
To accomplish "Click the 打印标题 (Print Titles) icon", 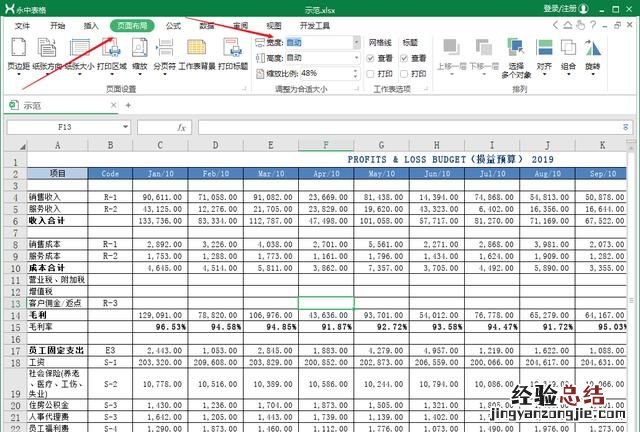I will (x=231, y=48).
